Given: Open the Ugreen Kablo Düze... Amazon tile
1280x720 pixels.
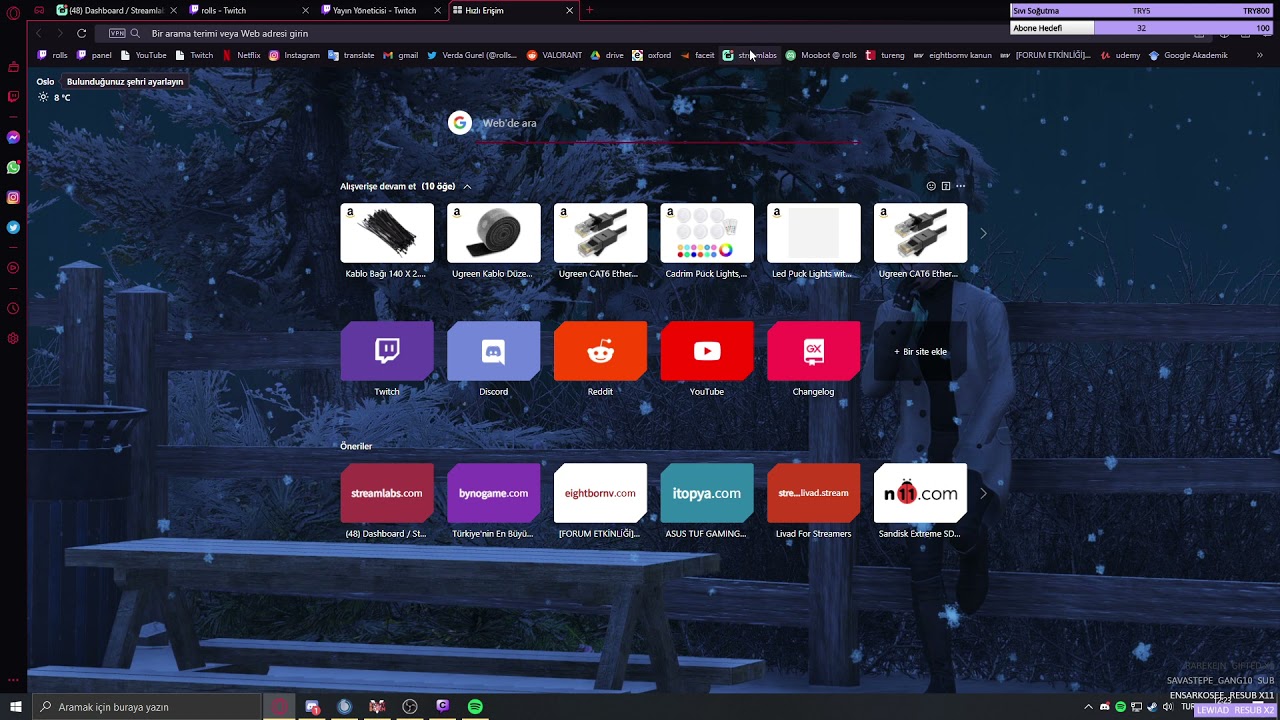Looking at the screenshot, I should (494, 241).
